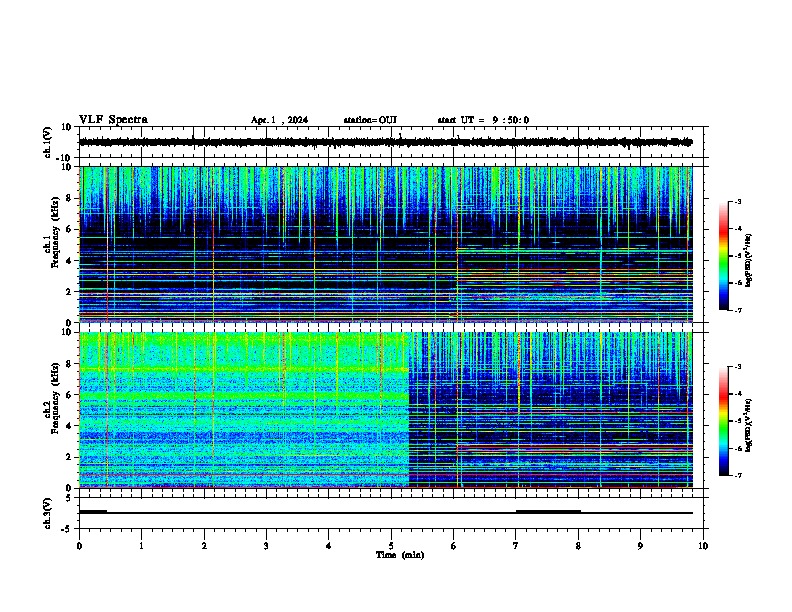Click the "station=OUI" header label
The width and height of the screenshot is (792, 612).
370,120
